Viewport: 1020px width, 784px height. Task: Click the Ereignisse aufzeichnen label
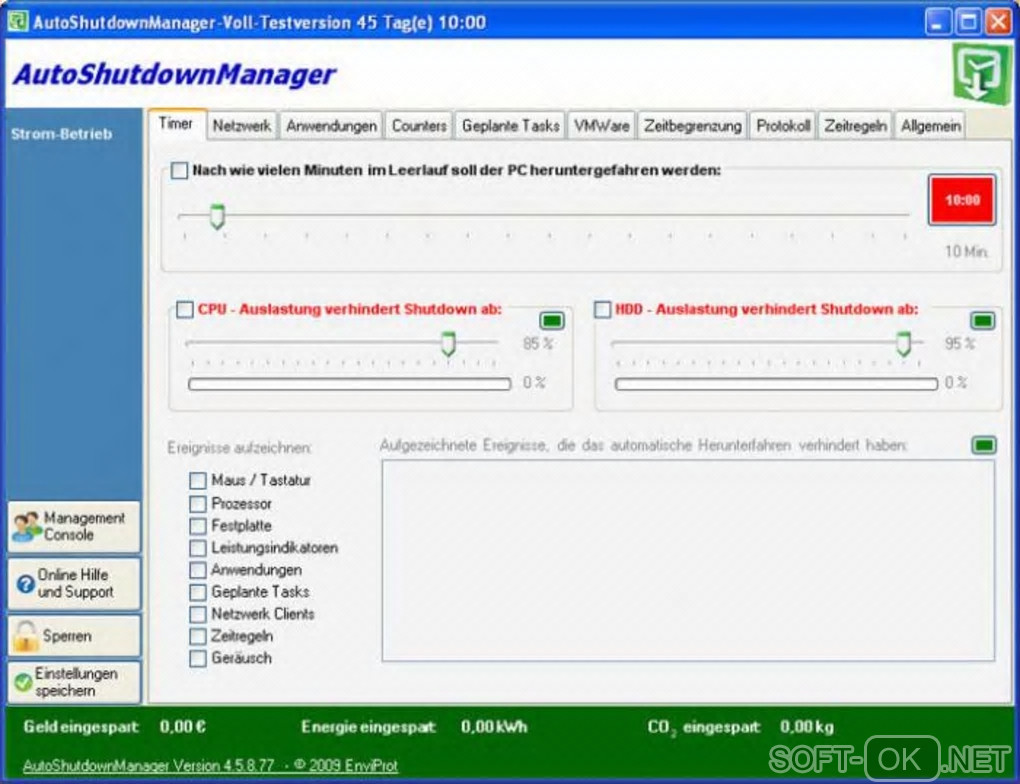(x=239, y=448)
